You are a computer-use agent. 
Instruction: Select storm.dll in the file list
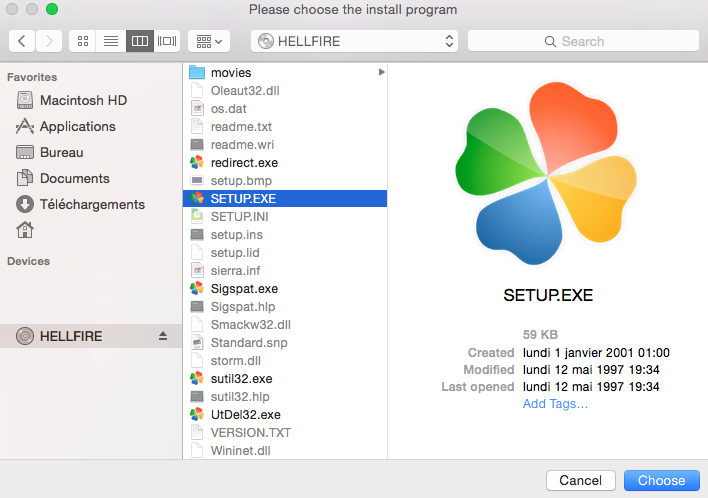click(285, 361)
